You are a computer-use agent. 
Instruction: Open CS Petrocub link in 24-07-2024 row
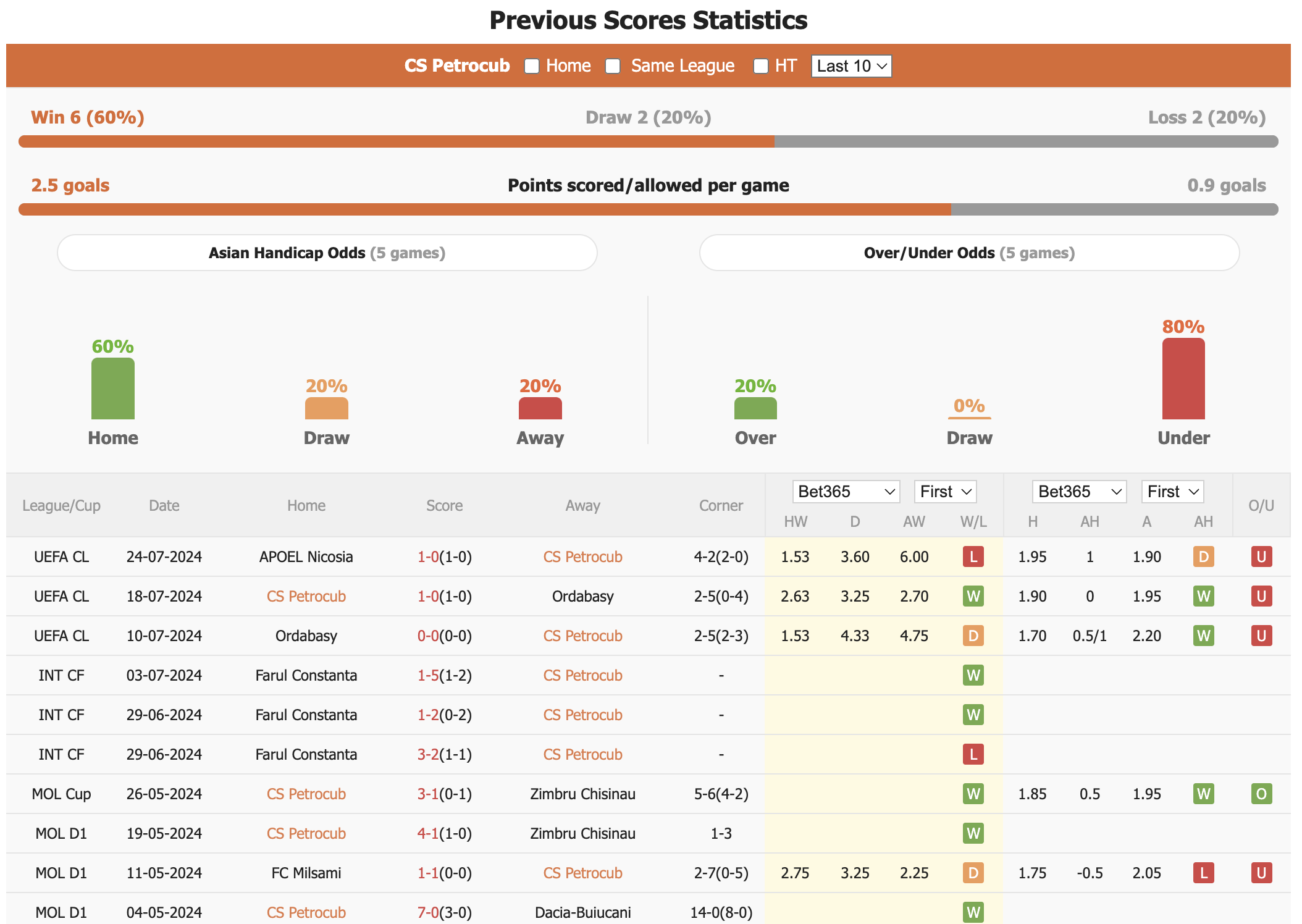[x=582, y=556]
